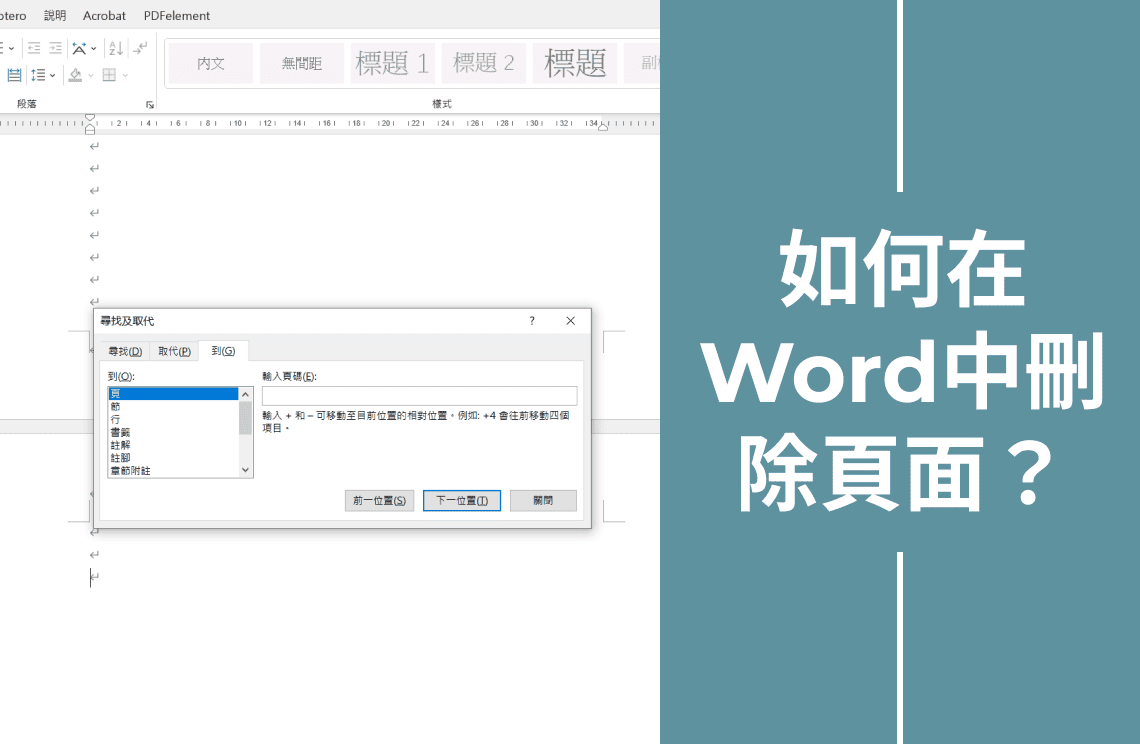Select the 到(G) tab

[223, 351]
